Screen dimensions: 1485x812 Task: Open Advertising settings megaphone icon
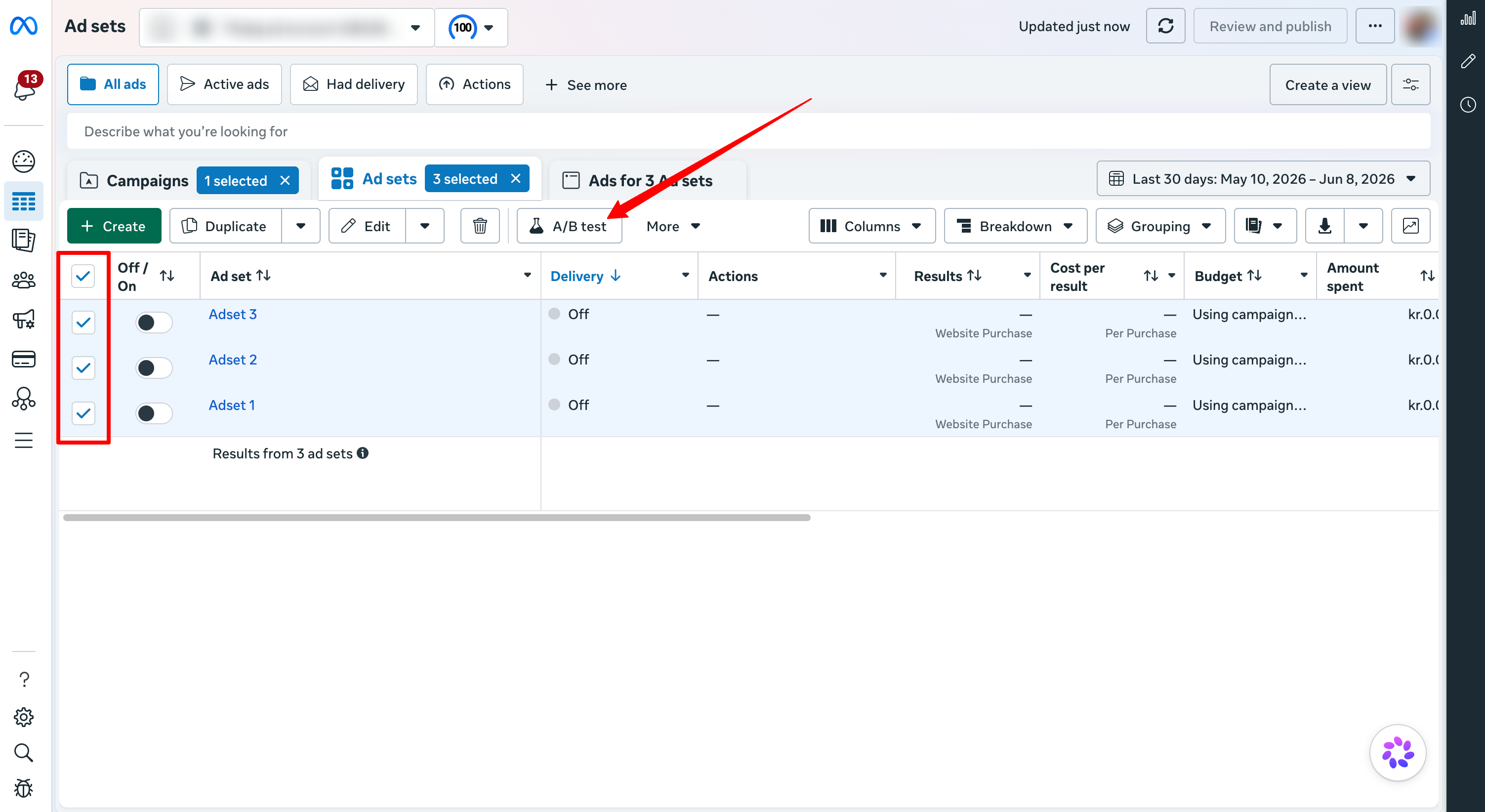click(x=24, y=319)
